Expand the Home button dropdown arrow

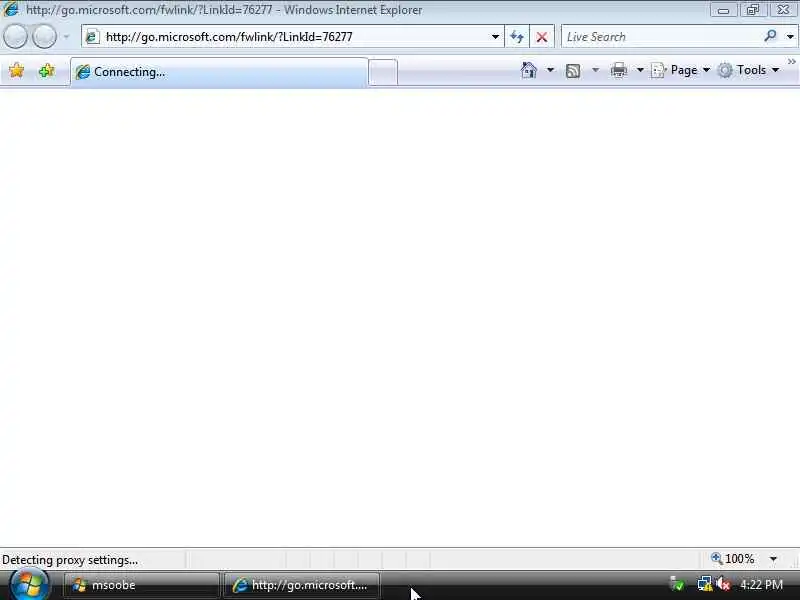pos(550,70)
